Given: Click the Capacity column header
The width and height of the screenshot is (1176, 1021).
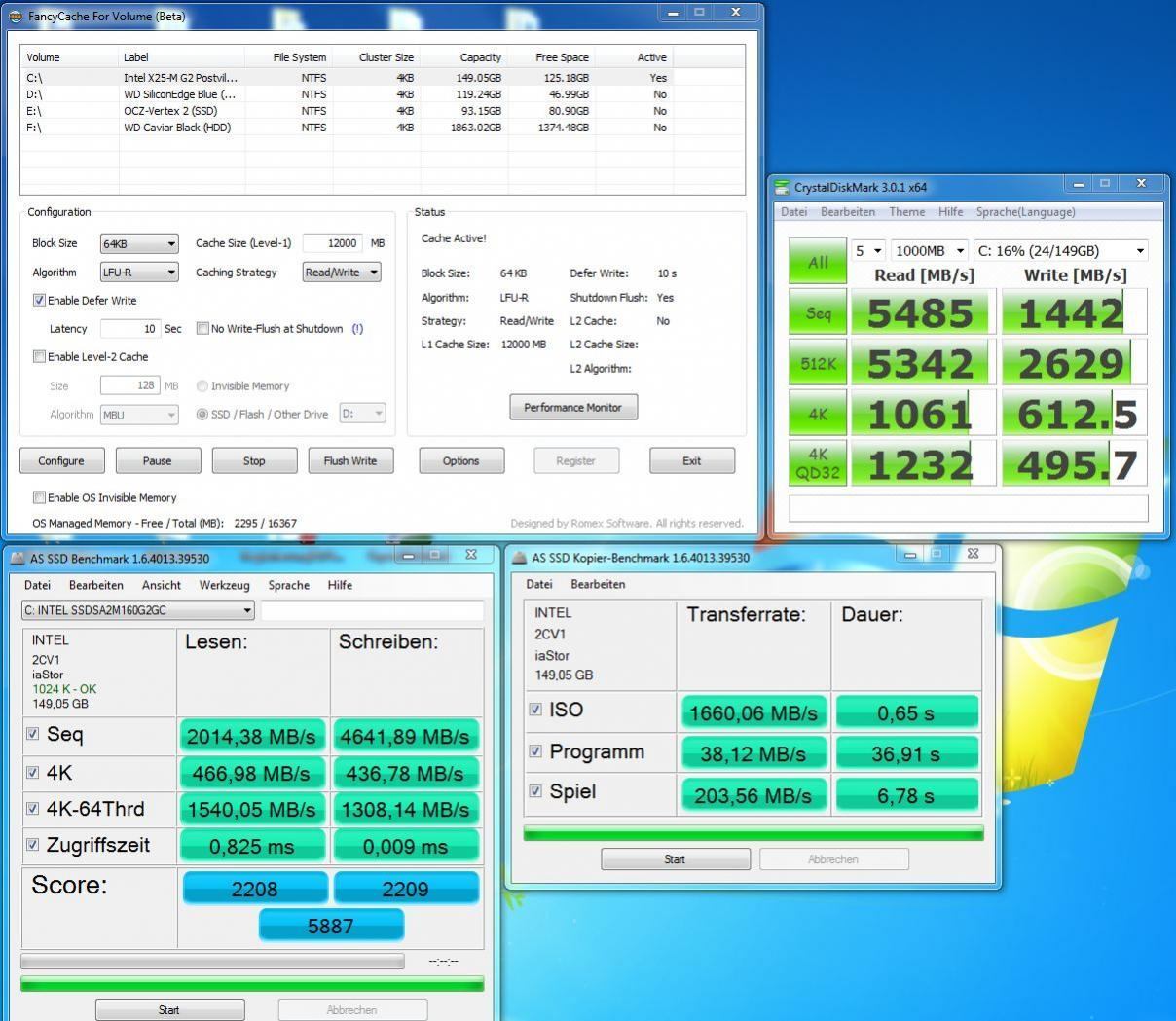Looking at the screenshot, I should click(464, 57).
